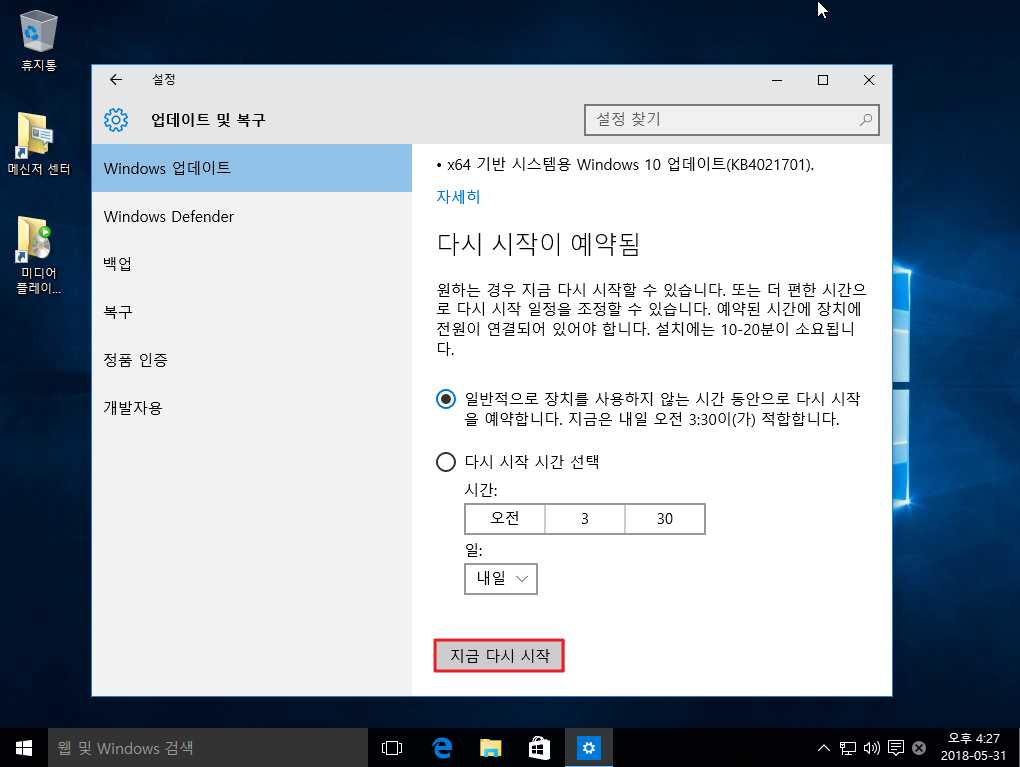Open the Store from taskbar
This screenshot has height=767, width=1020.
tap(539, 747)
